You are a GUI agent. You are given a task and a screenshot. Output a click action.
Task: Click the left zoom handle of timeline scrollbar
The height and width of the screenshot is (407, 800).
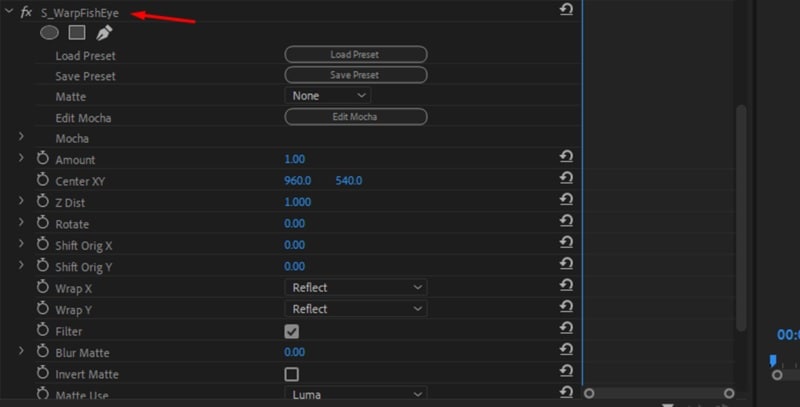(589, 393)
